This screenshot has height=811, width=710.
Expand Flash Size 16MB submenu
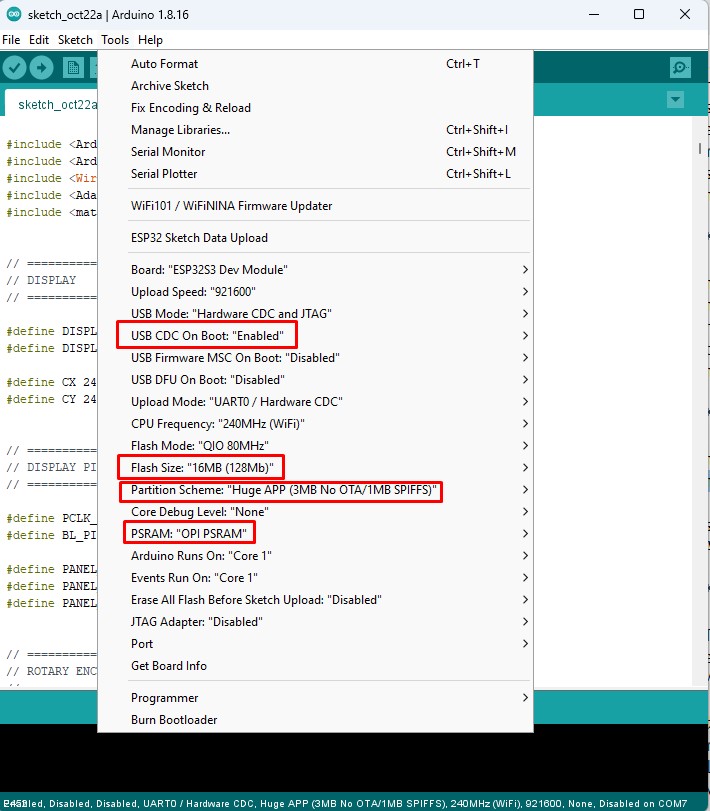pos(315,468)
